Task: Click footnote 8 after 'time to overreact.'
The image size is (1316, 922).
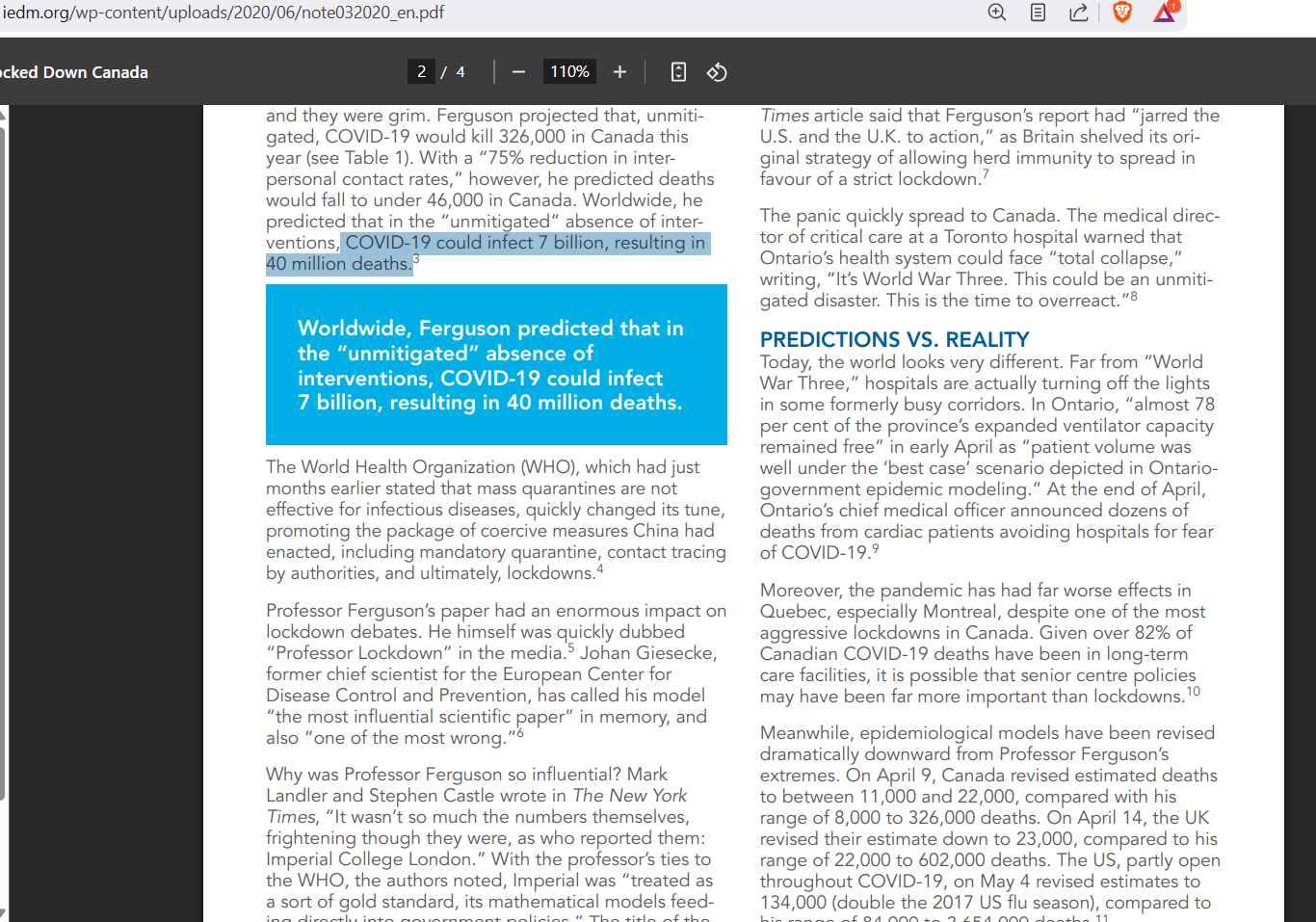Action: click(1134, 296)
